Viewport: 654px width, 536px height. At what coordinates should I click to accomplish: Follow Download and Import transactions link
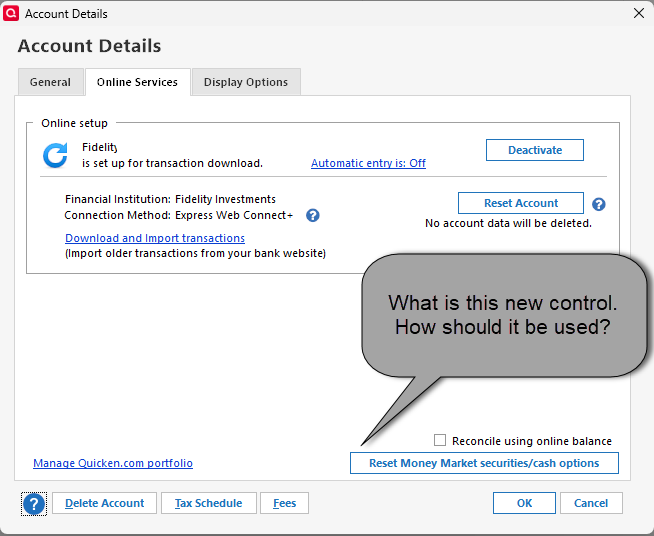tap(155, 238)
